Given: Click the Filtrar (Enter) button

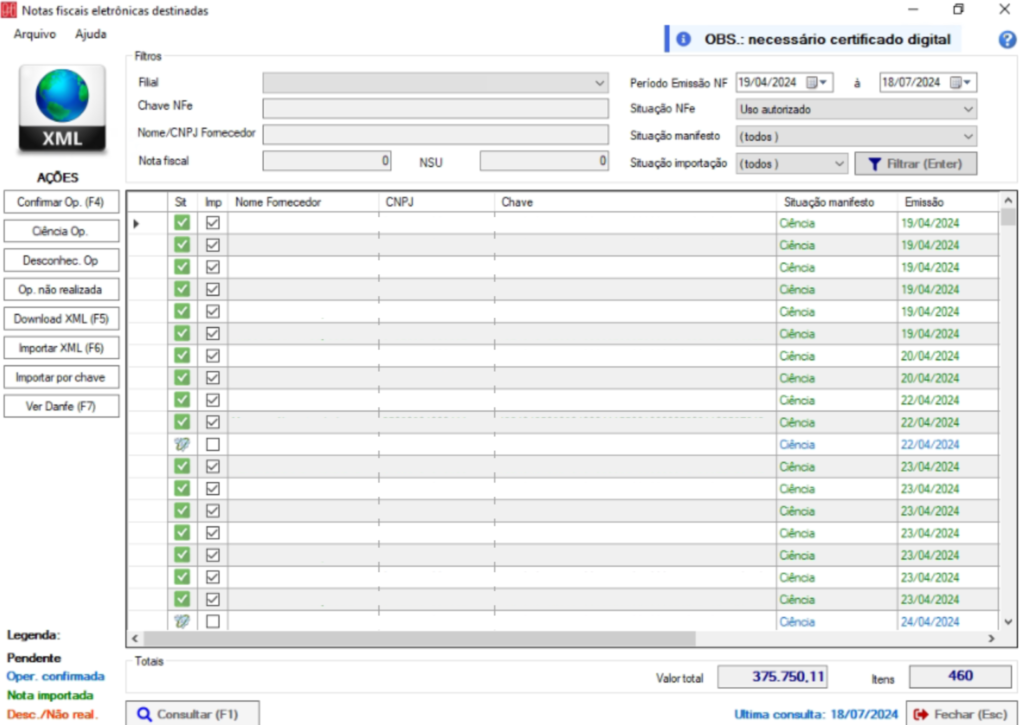Looking at the screenshot, I should pos(915,163).
